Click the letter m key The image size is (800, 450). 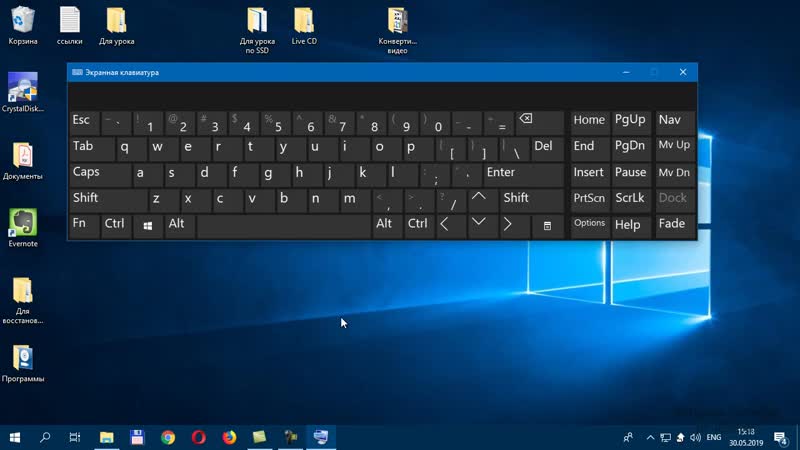click(x=356, y=199)
